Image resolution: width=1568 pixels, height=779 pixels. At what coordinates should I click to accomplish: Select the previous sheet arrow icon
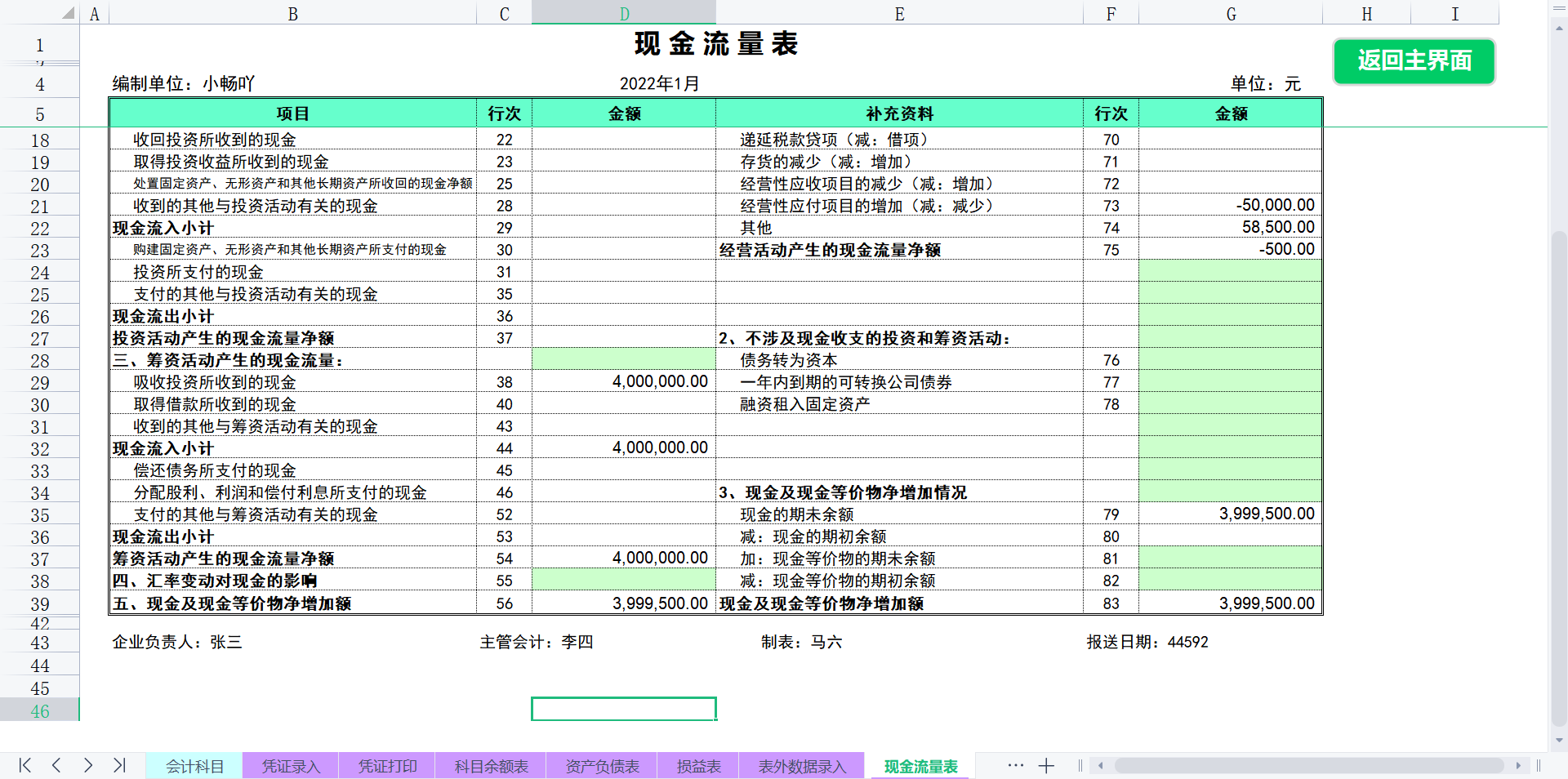pyautogui.click(x=56, y=765)
